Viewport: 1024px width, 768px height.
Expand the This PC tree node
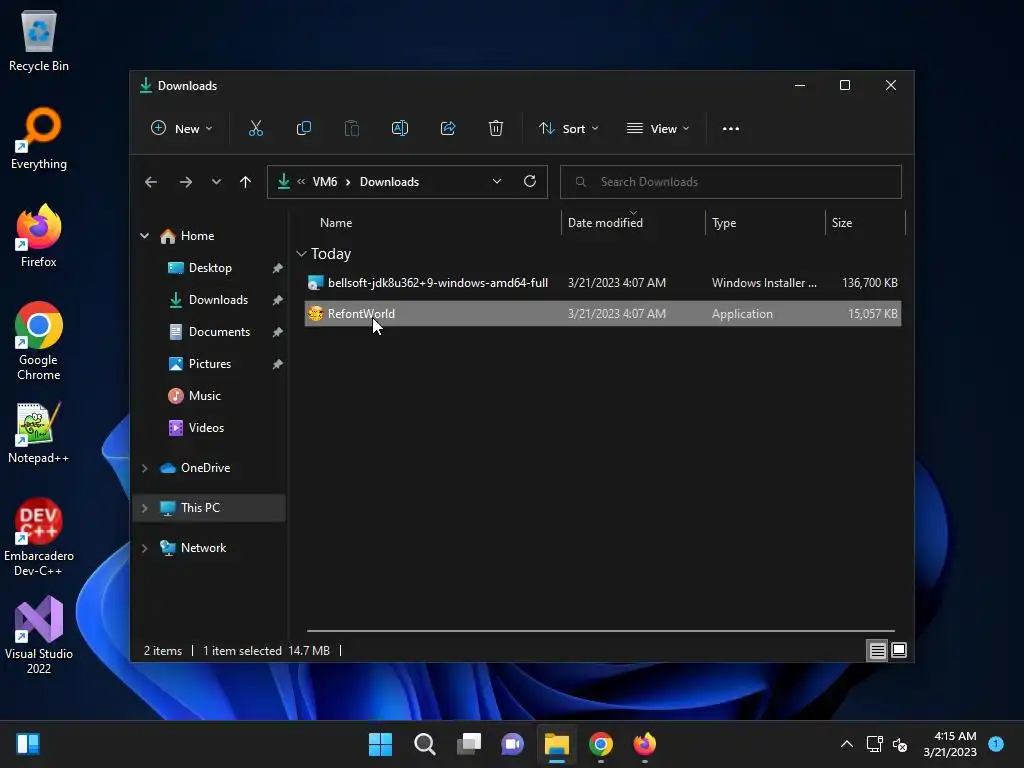pos(144,508)
